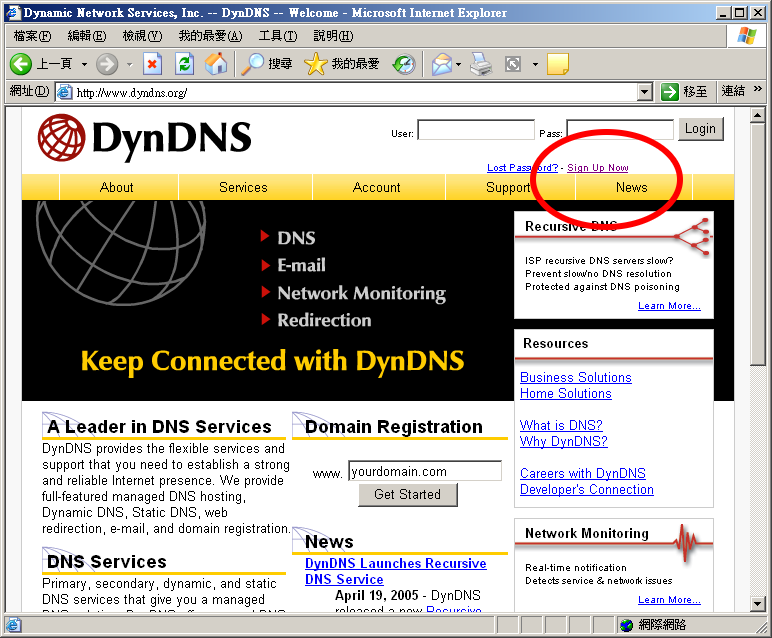
Task: Click the User input field
Action: (x=476, y=130)
